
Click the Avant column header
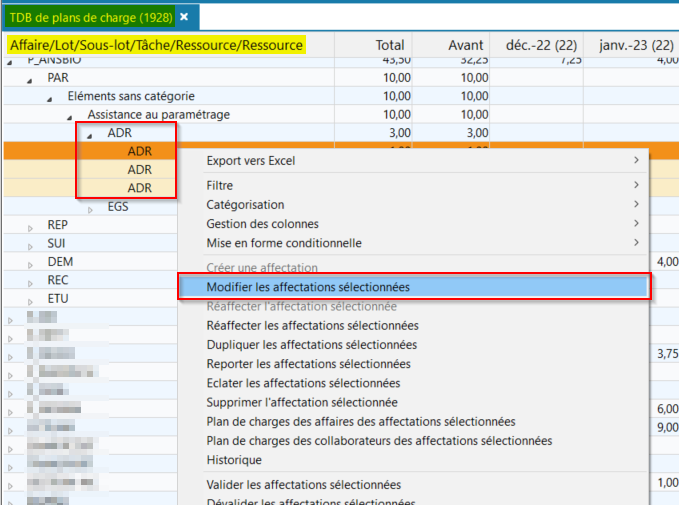pyautogui.click(x=466, y=45)
